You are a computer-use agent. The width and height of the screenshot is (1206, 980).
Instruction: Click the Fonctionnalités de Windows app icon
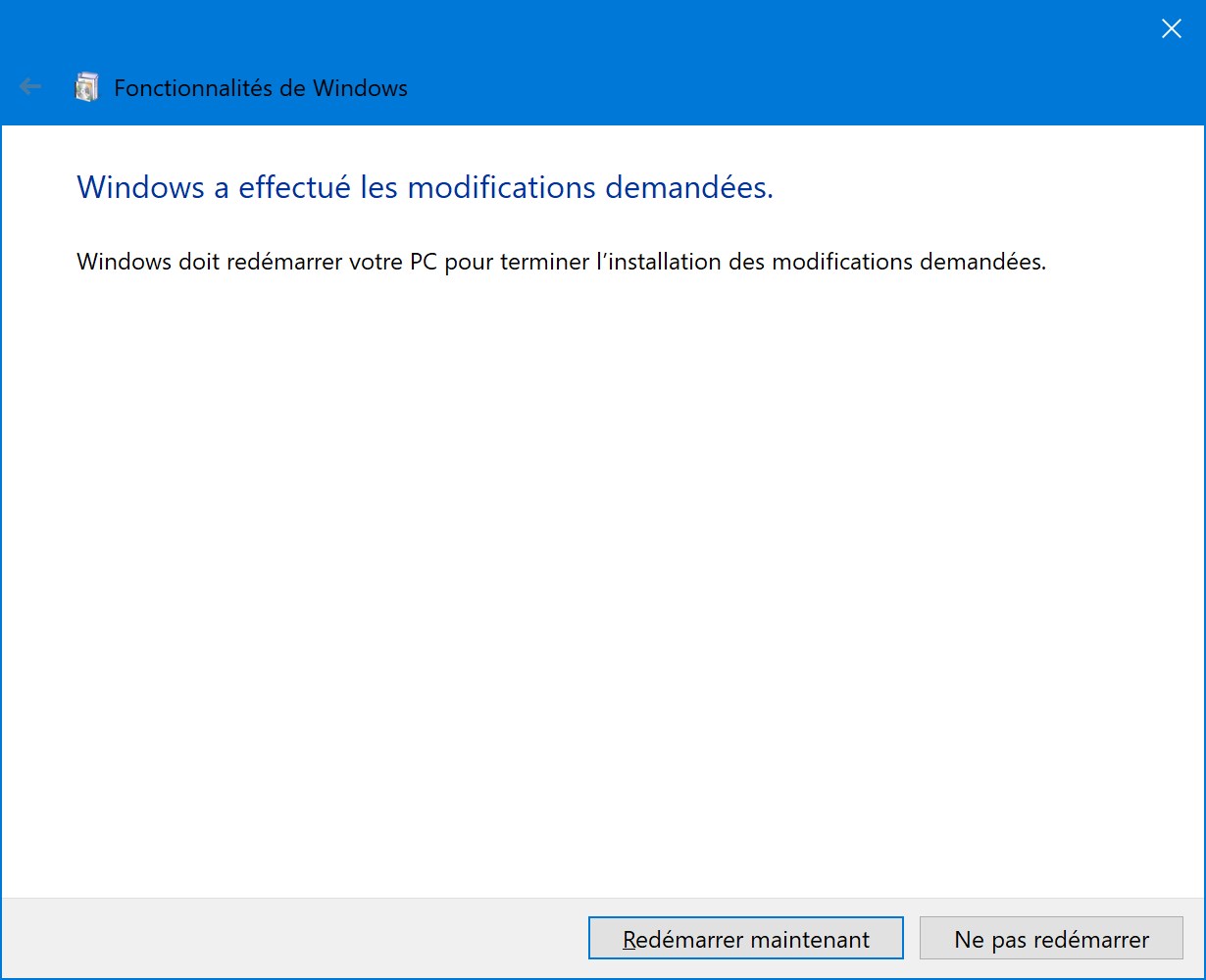pyautogui.click(x=87, y=87)
